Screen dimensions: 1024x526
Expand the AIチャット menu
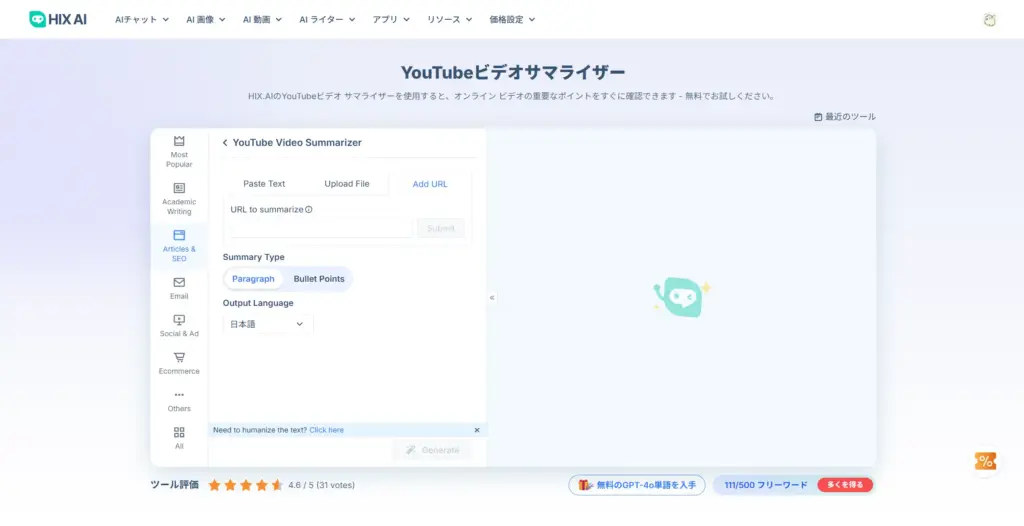pos(141,19)
